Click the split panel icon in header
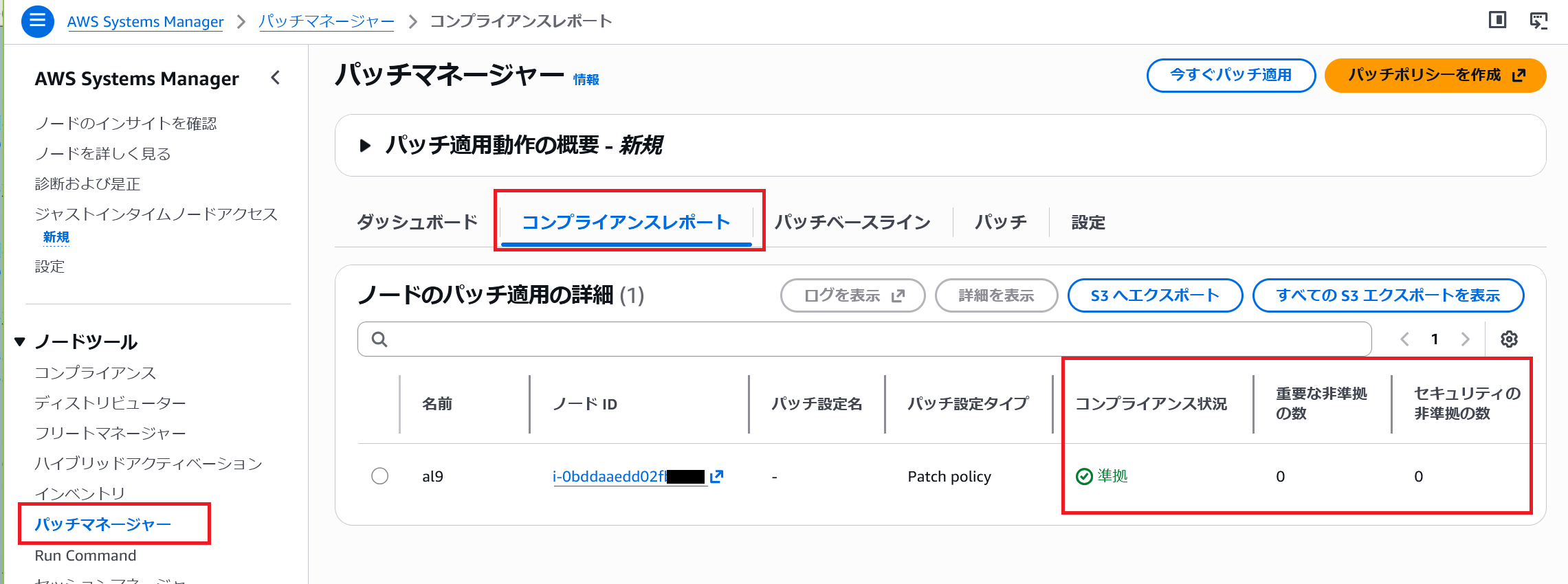 coord(1497,21)
